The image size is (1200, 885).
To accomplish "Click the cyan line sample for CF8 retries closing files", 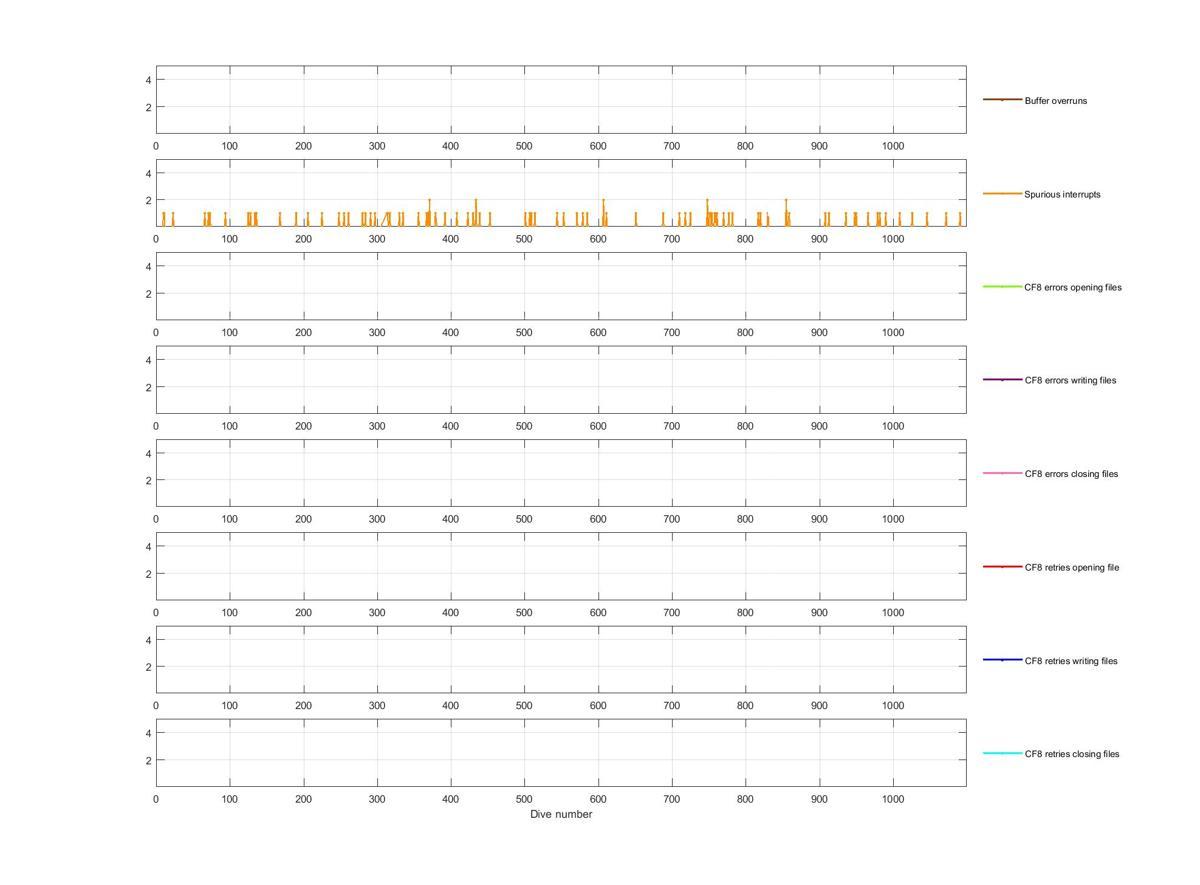I will 1002,753.
